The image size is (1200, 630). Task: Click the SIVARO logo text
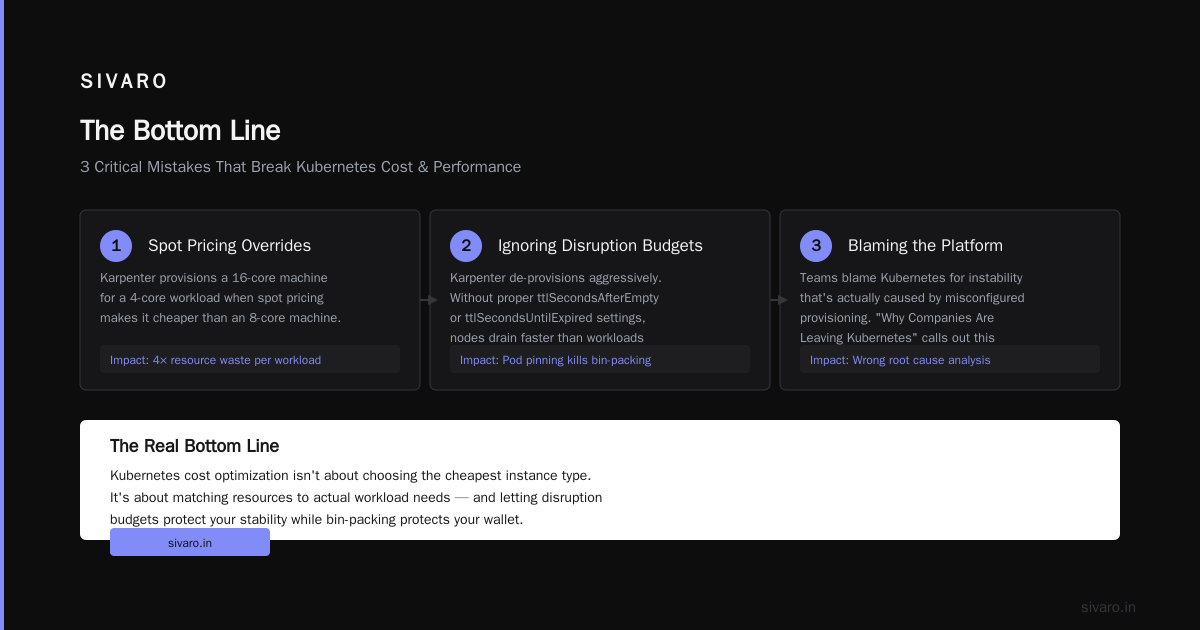[x=124, y=82]
